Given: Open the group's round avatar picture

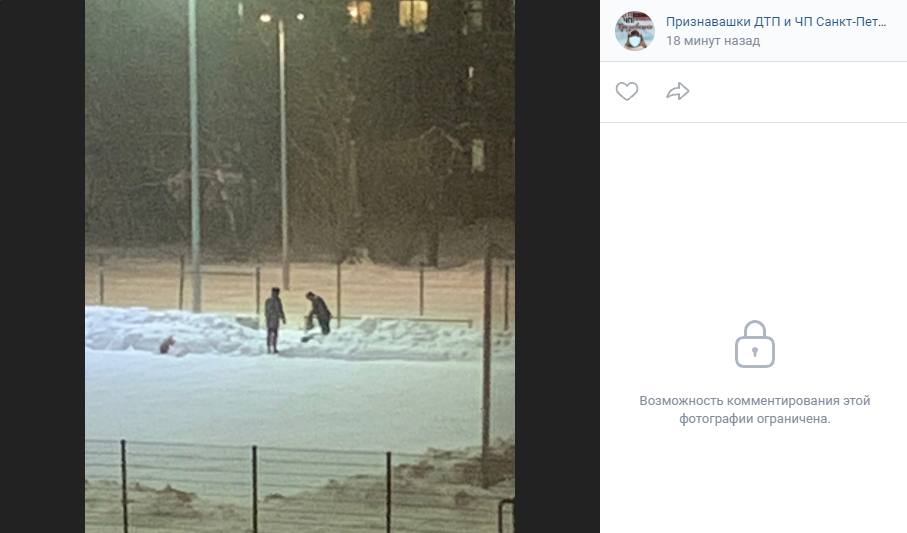Looking at the screenshot, I should (635, 31).
